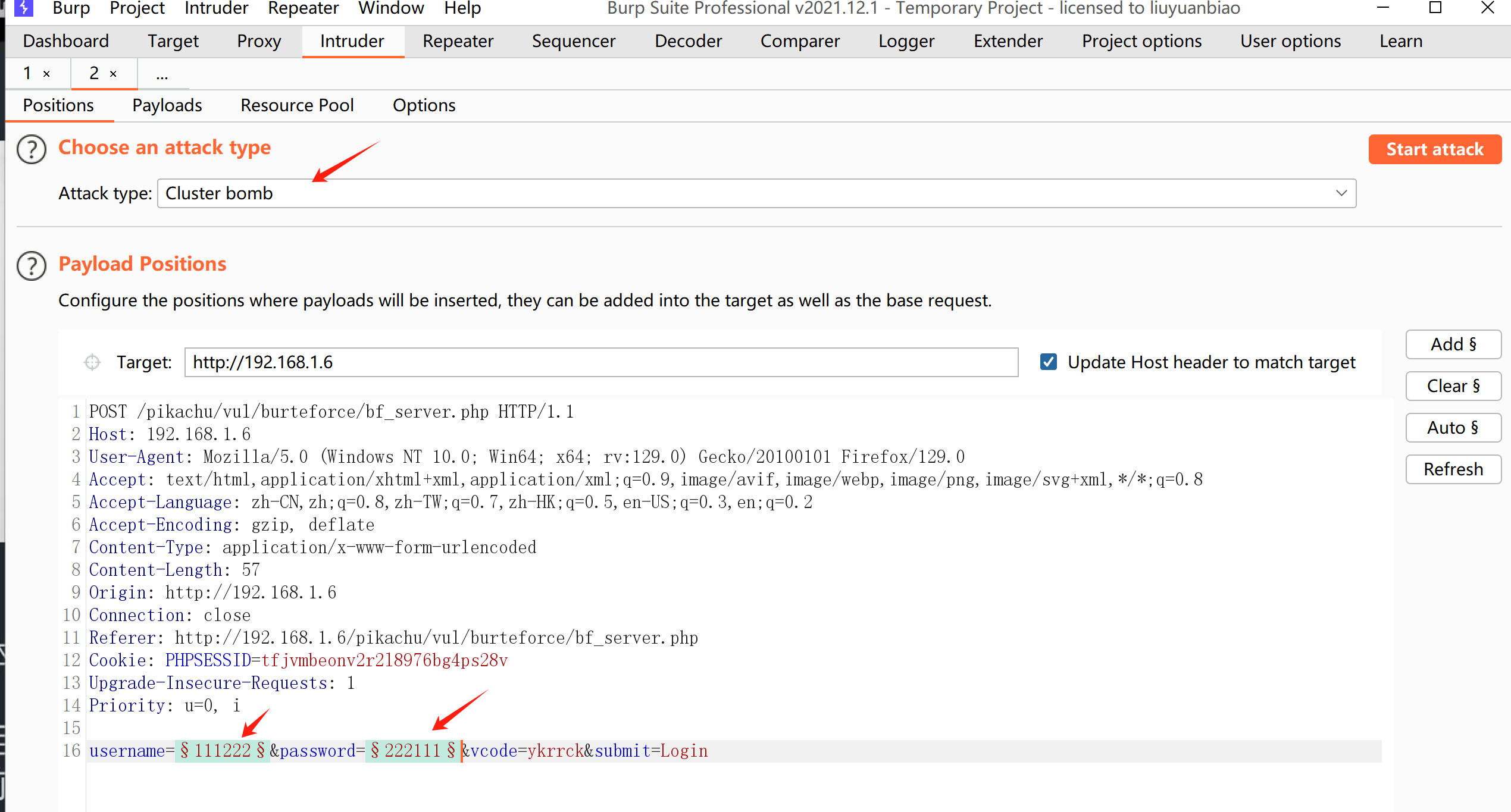Image resolution: width=1511 pixels, height=812 pixels.
Task: Click the Clear § button
Action: point(1453,386)
